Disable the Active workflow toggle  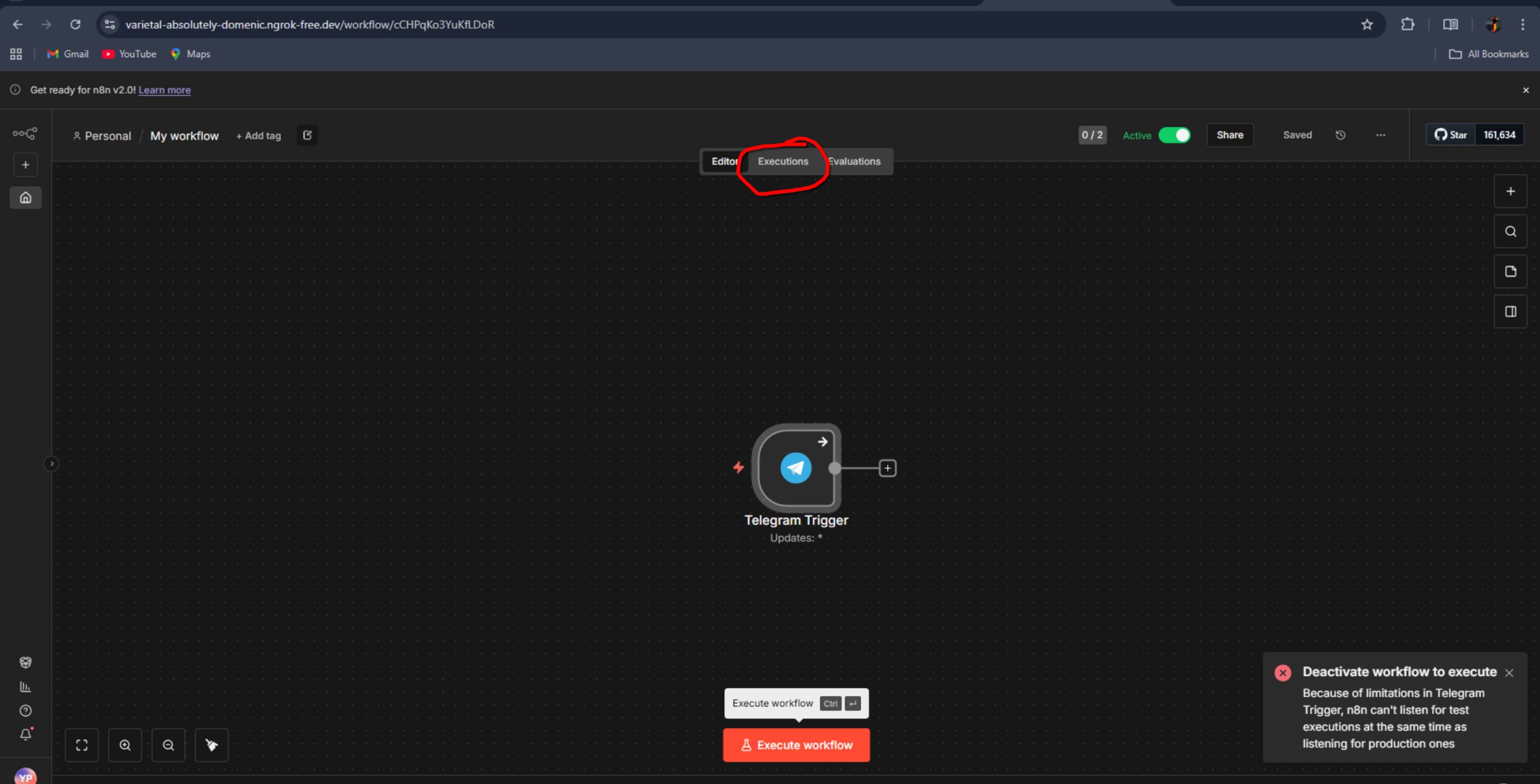tap(1175, 135)
